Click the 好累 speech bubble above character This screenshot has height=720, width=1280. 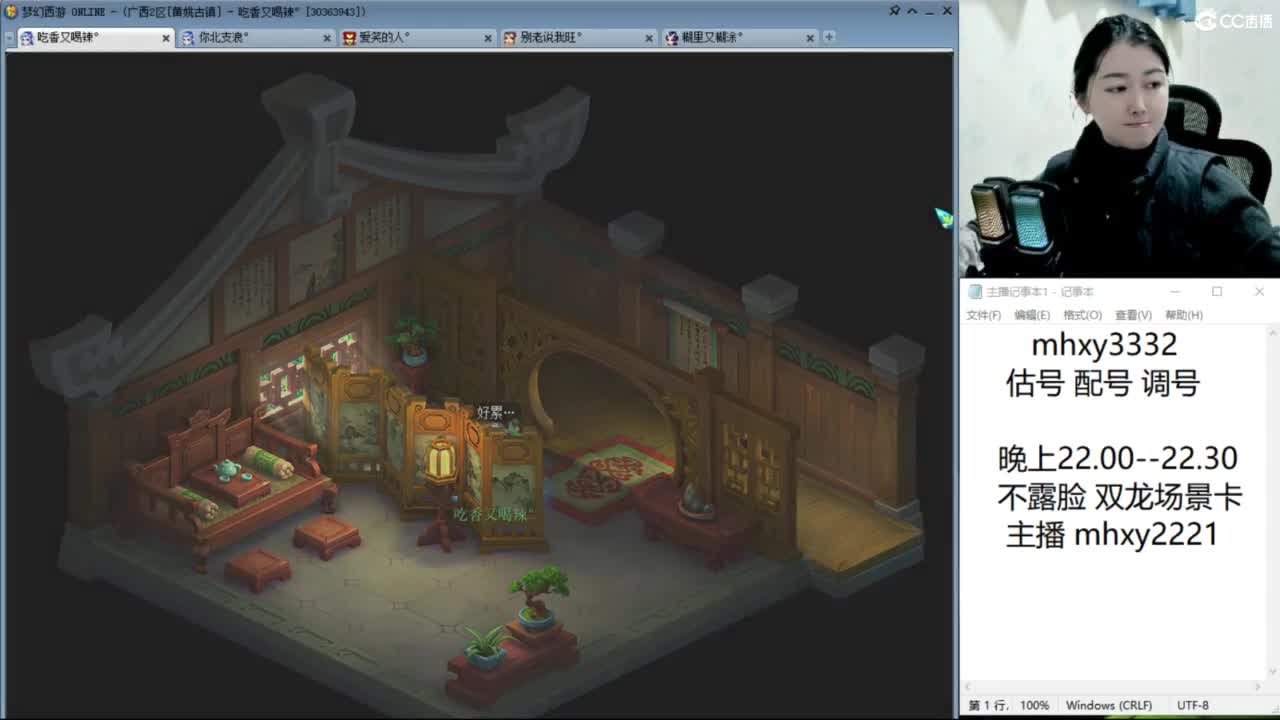tap(496, 413)
